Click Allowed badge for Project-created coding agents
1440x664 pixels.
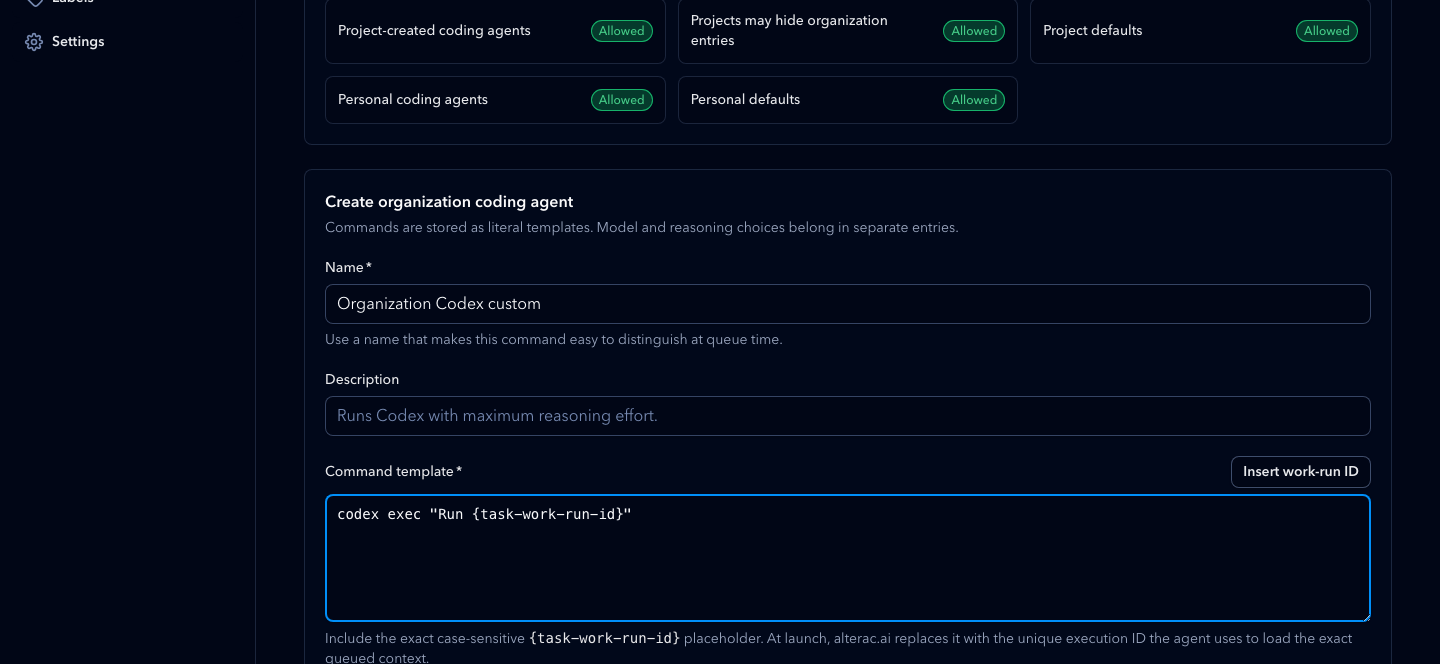621,31
